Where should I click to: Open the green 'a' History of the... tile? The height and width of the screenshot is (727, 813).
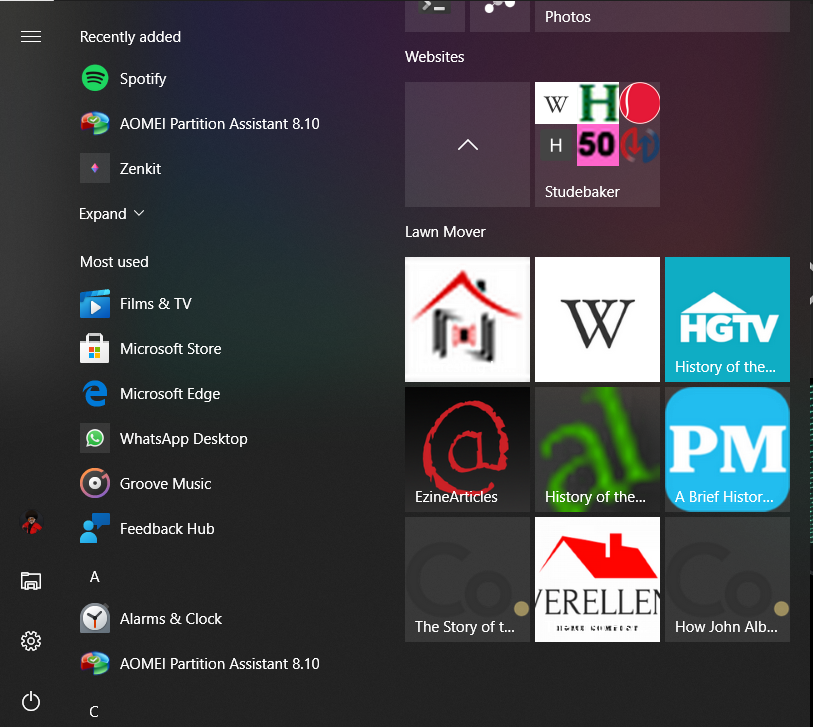pos(597,449)
